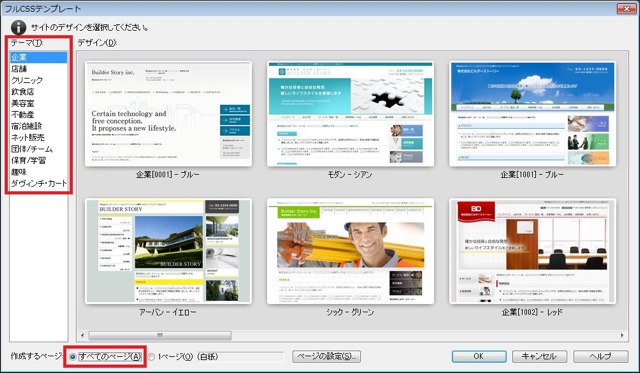640x373 pixels.
Task: Select the 店舗 theme
Action: [x=39, y=69]
